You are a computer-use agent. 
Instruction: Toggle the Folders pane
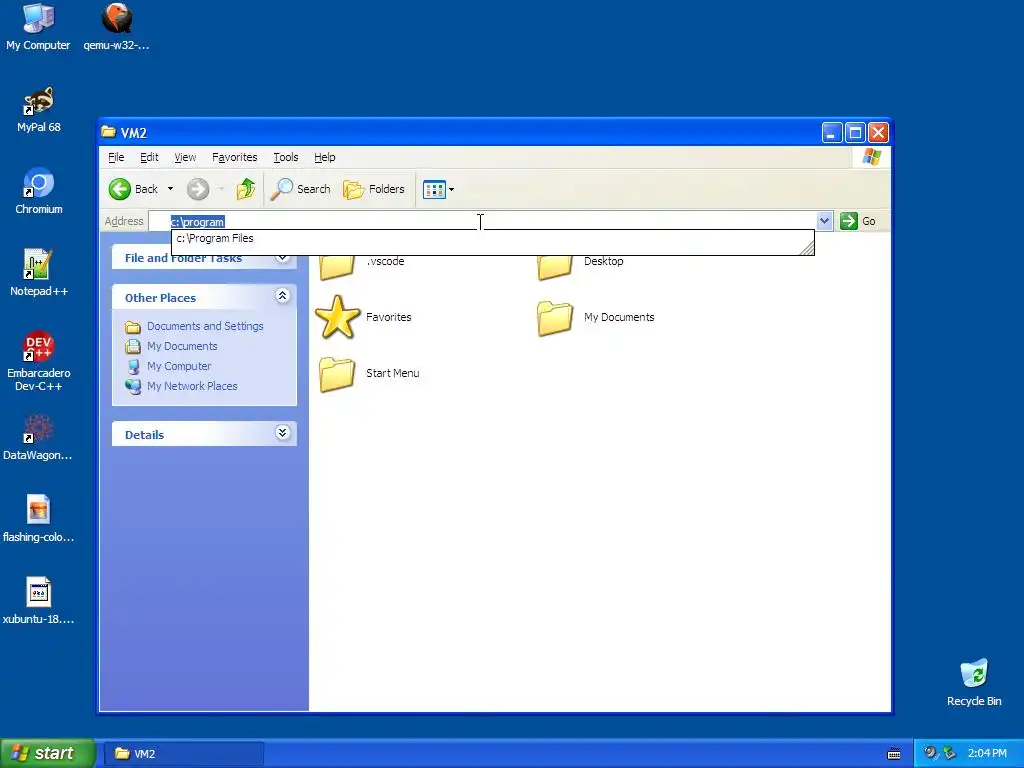tap(374, 189)
